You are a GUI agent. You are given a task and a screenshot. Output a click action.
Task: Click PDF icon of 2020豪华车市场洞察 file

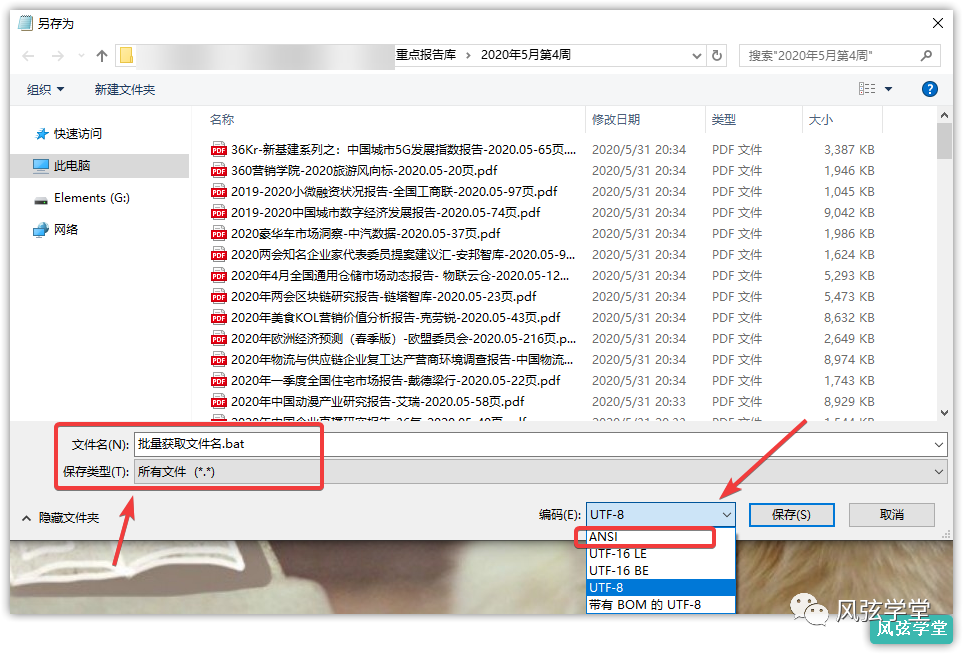pos(219,233)
